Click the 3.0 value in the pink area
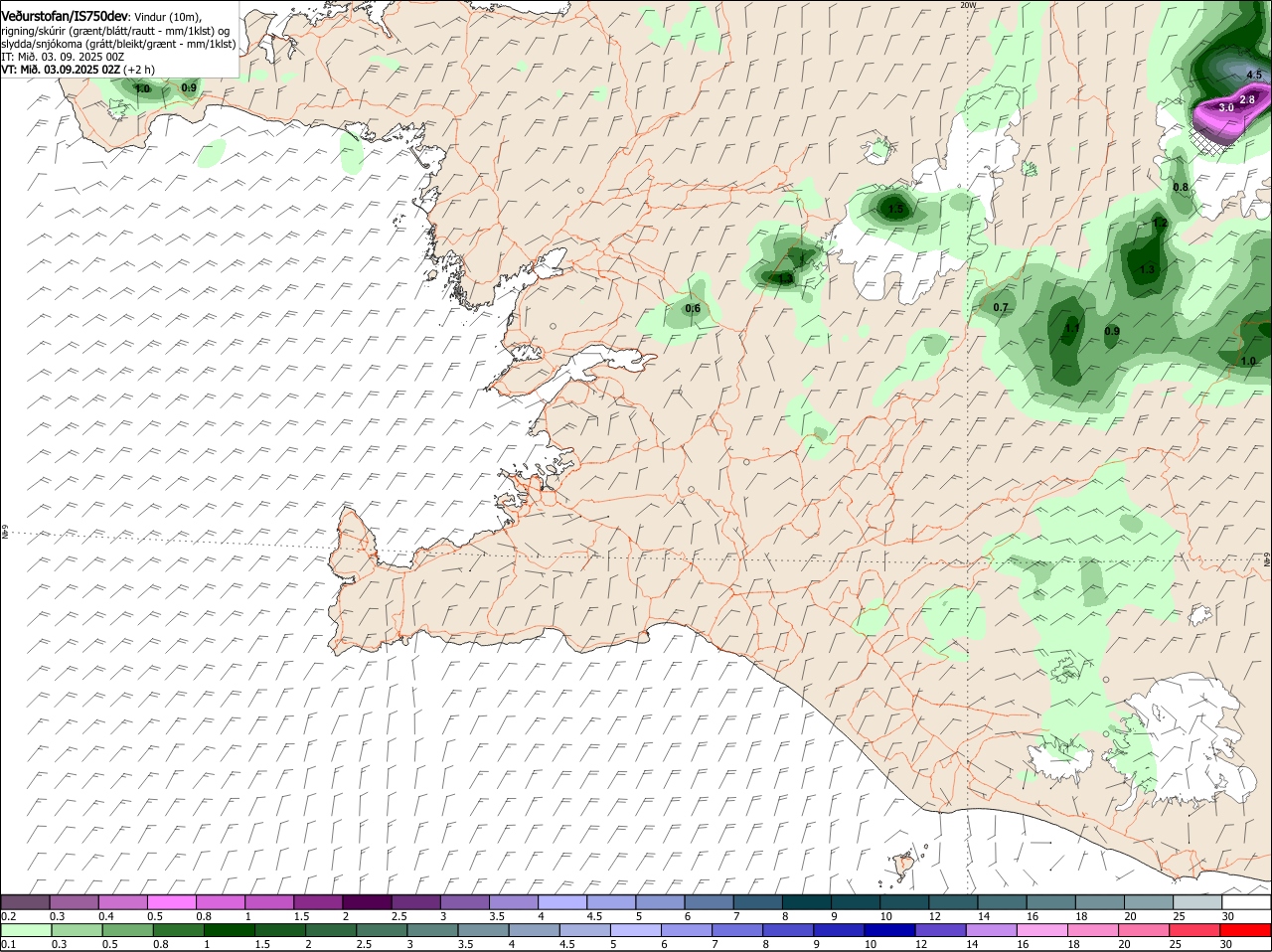This screenshot has height=952, width=1272. tap(1226, 107)
